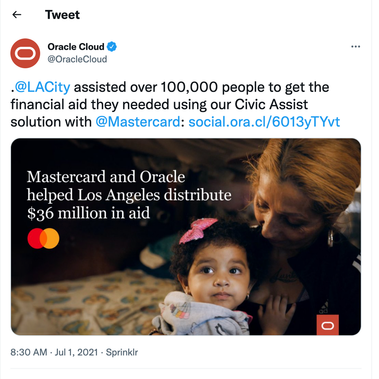The height and width of the screenshot is (379, 379).
Task: Open the tweet photo at the child's face
Action: pos(220,273)
